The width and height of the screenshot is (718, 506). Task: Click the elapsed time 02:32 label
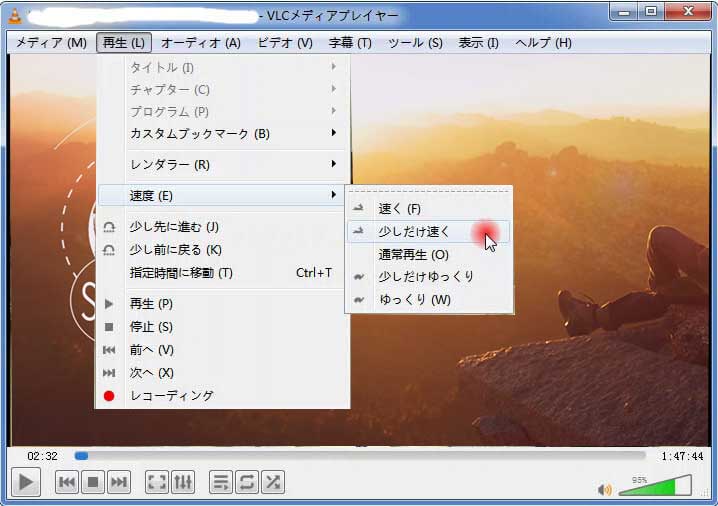click(x=42, y=456)
